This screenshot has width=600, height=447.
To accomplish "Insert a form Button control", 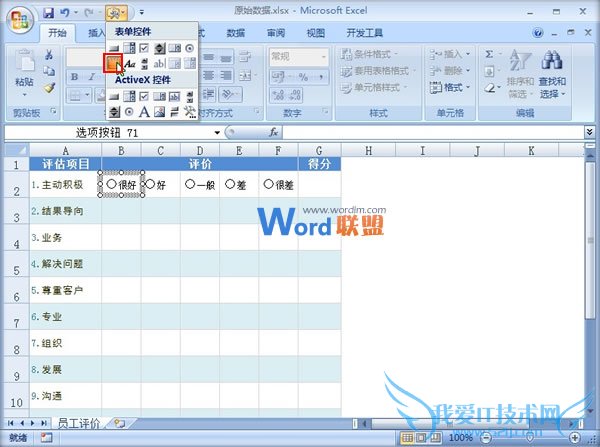I will pyautogui.click(x=114, y=48).
